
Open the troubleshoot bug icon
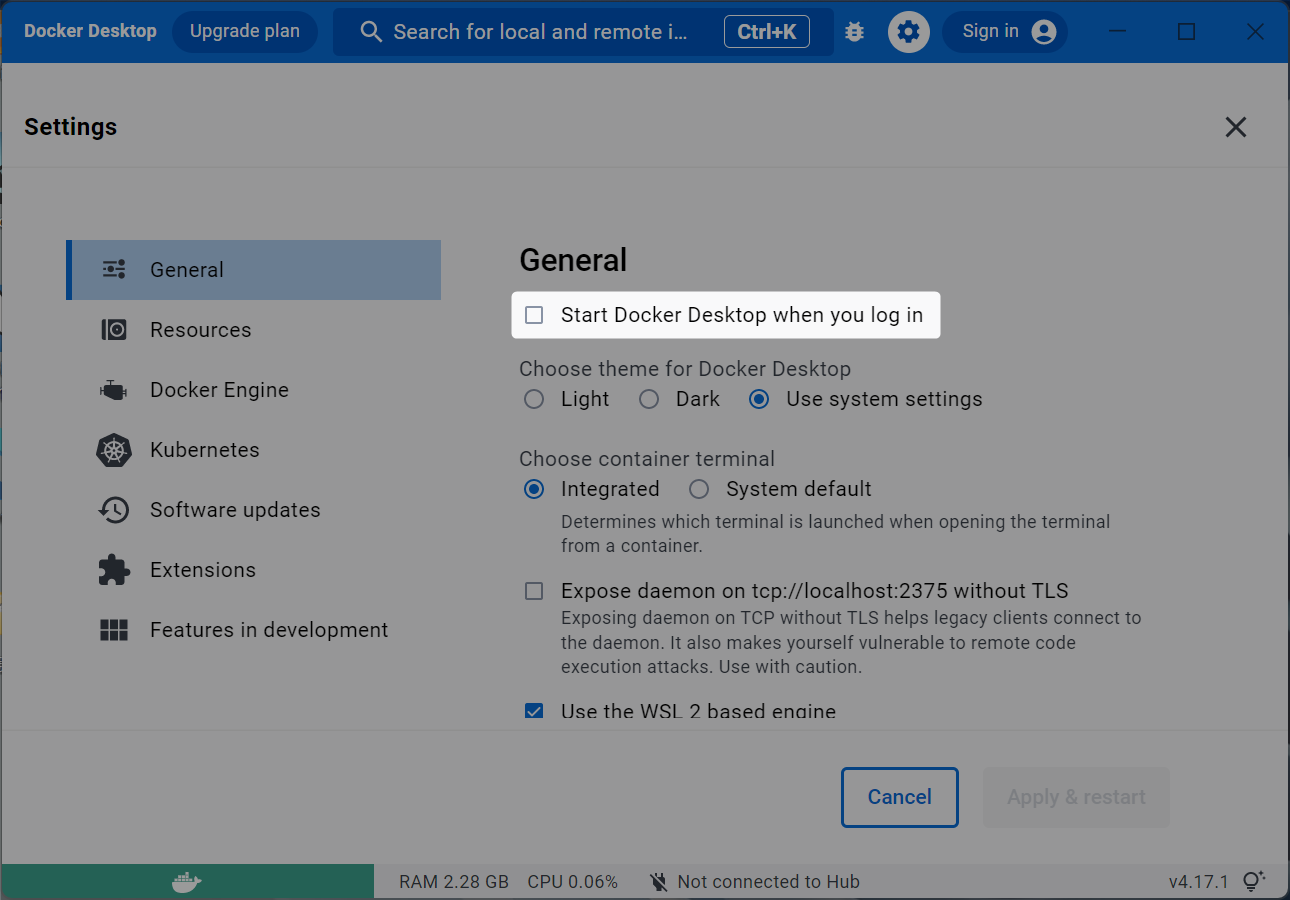[854, 32]
